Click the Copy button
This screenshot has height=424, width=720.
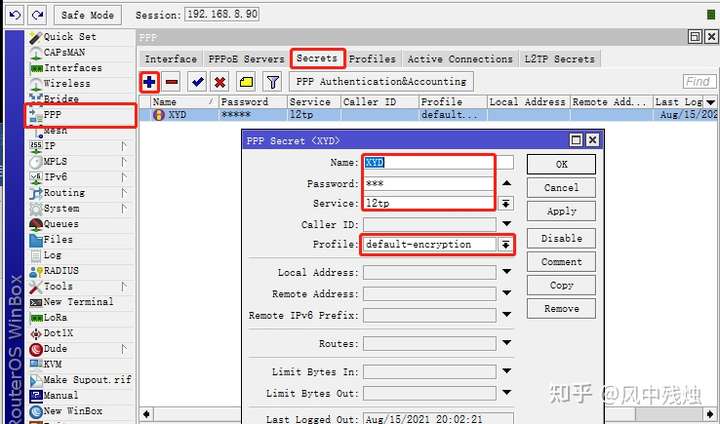(x=561, y=285)
